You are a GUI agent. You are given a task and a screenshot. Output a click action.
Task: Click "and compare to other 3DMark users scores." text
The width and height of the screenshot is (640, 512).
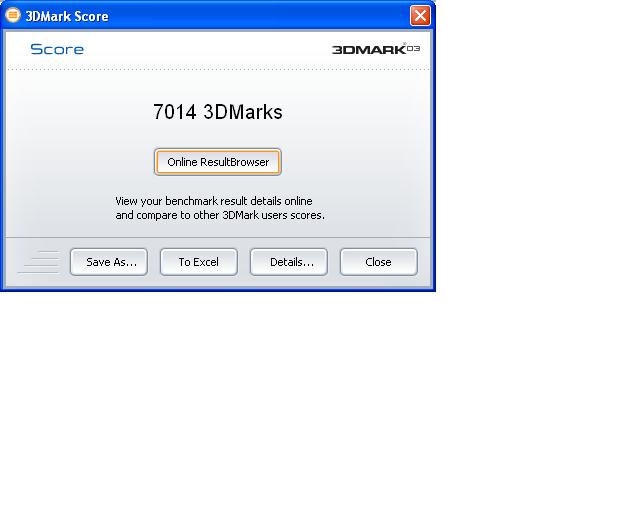tap(220, 215)
